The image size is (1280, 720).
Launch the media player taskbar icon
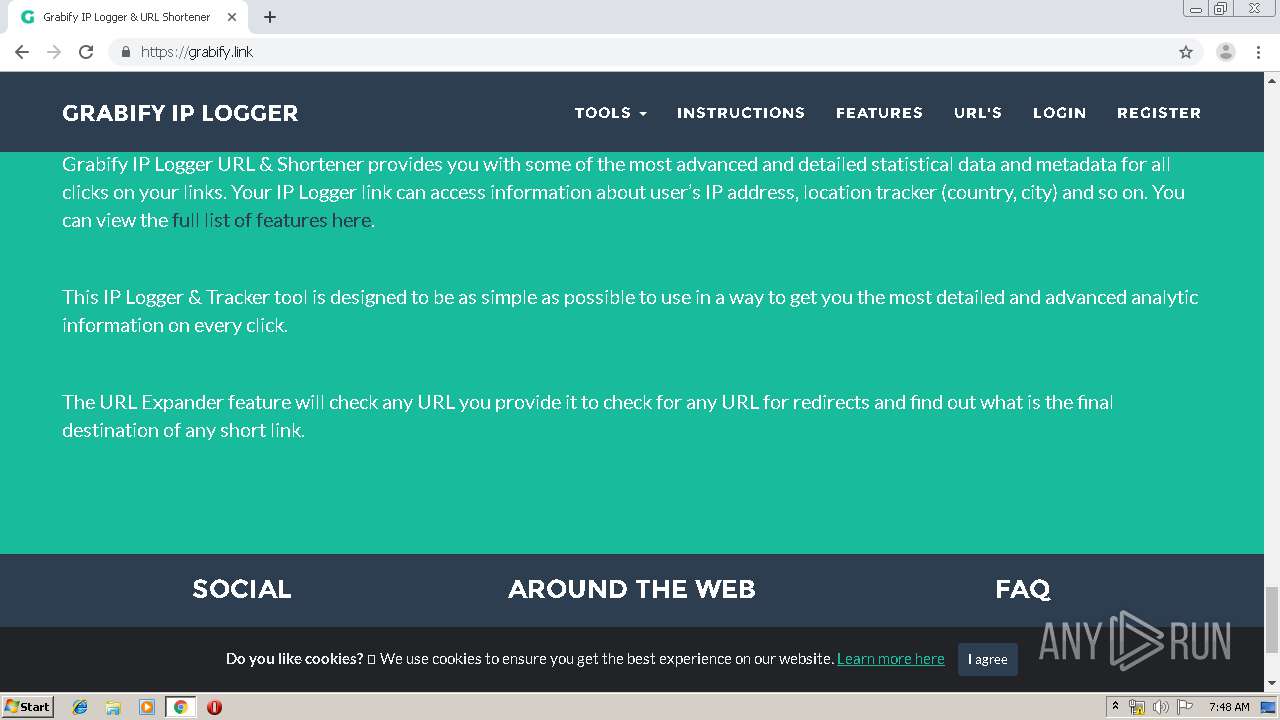point(147,707)
